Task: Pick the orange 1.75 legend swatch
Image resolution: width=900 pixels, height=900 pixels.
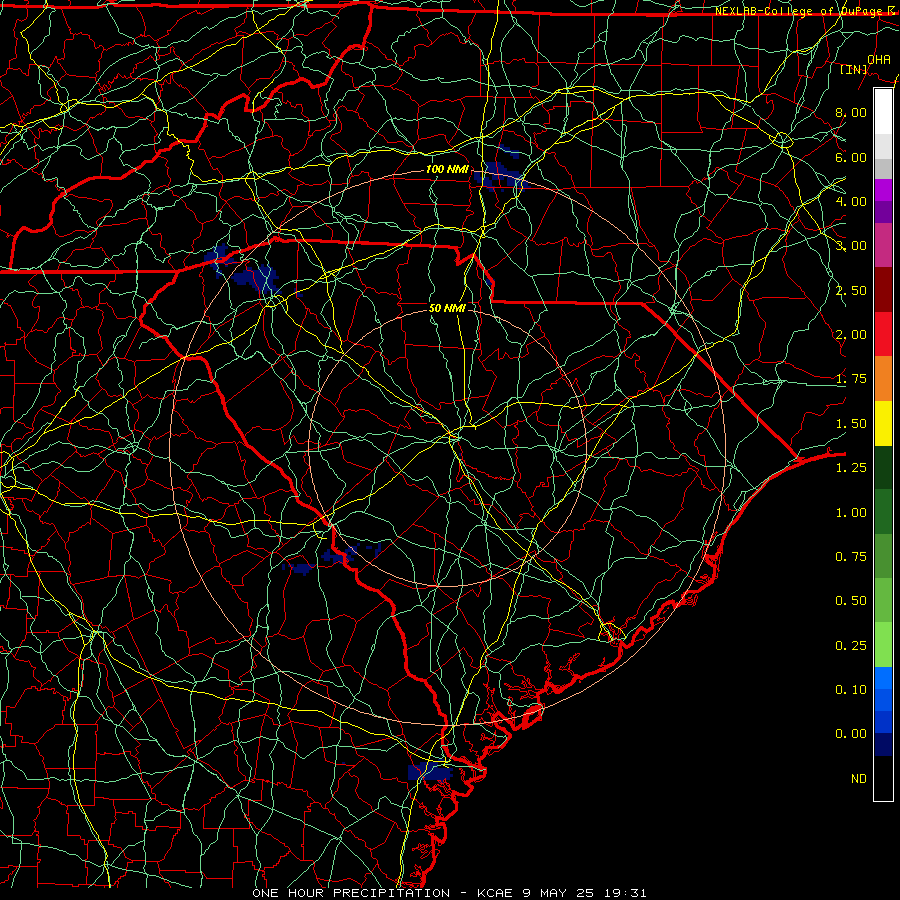Action: pos(883,379)
